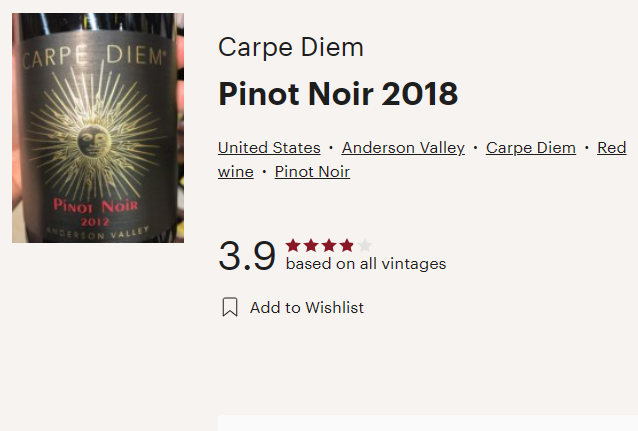This screenshot has width=638, height=431.
Task: Click the red Pinot Noir 2012 label text
Action: coord(95,212)
